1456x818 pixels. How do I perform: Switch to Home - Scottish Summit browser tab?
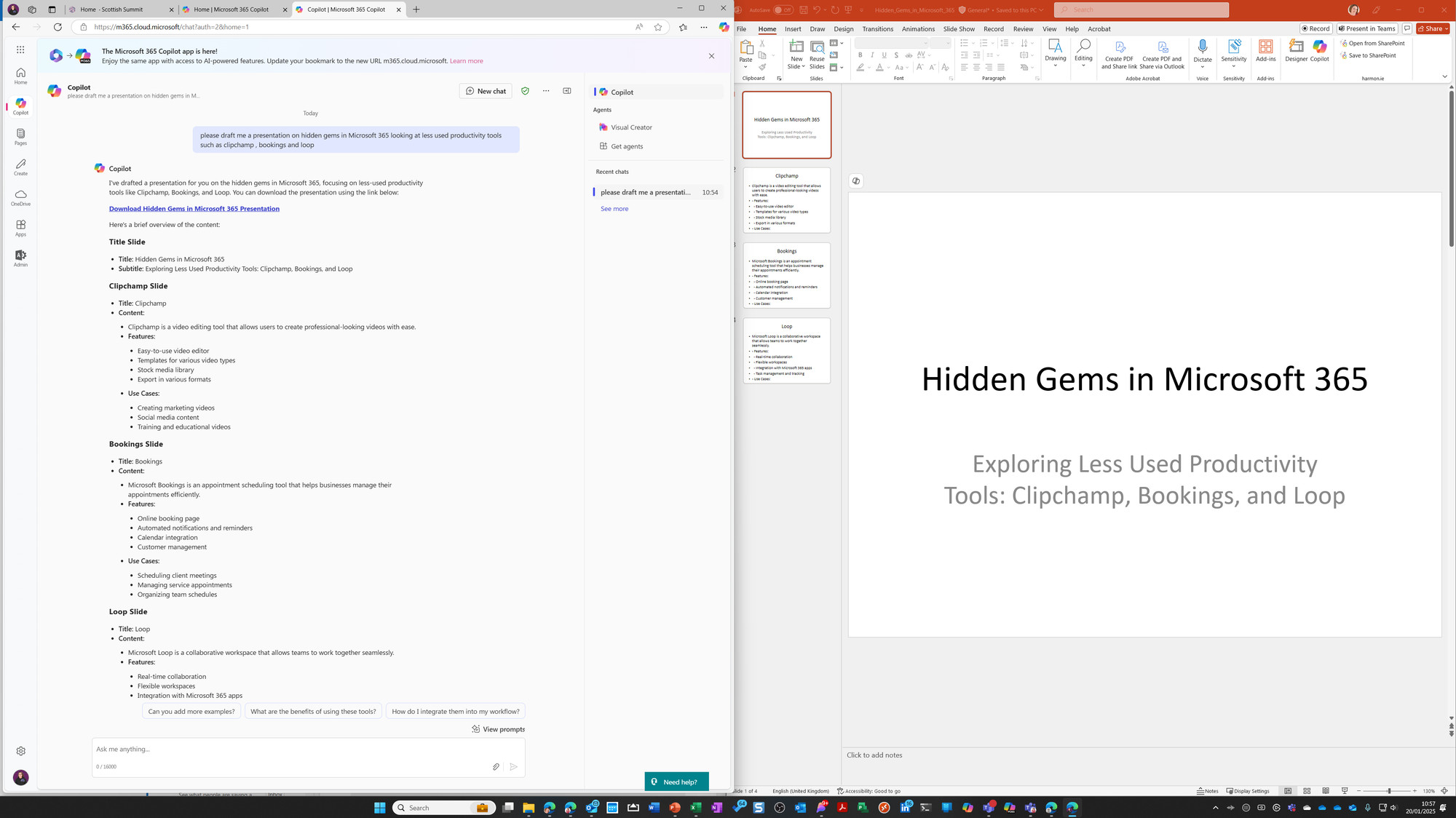point(120,9)
